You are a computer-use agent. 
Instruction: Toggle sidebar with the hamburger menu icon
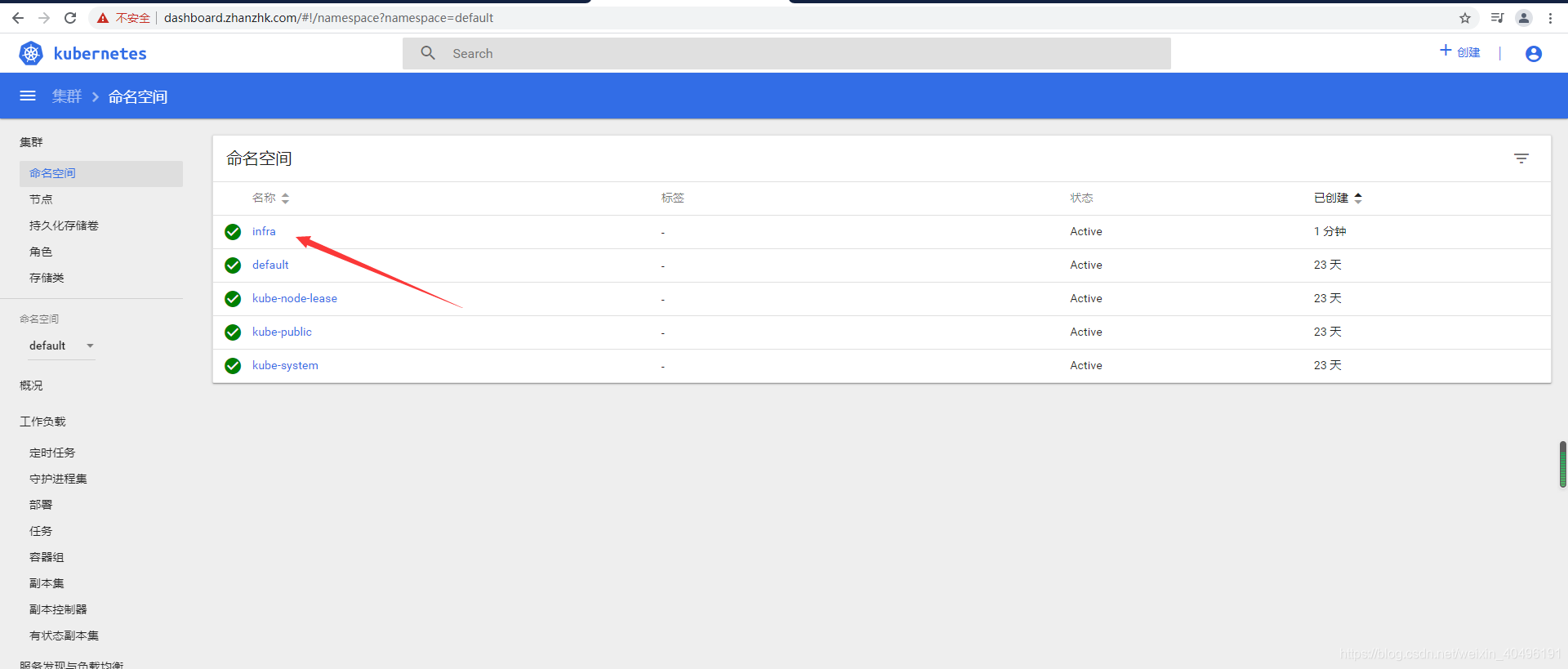pos(28,96)
